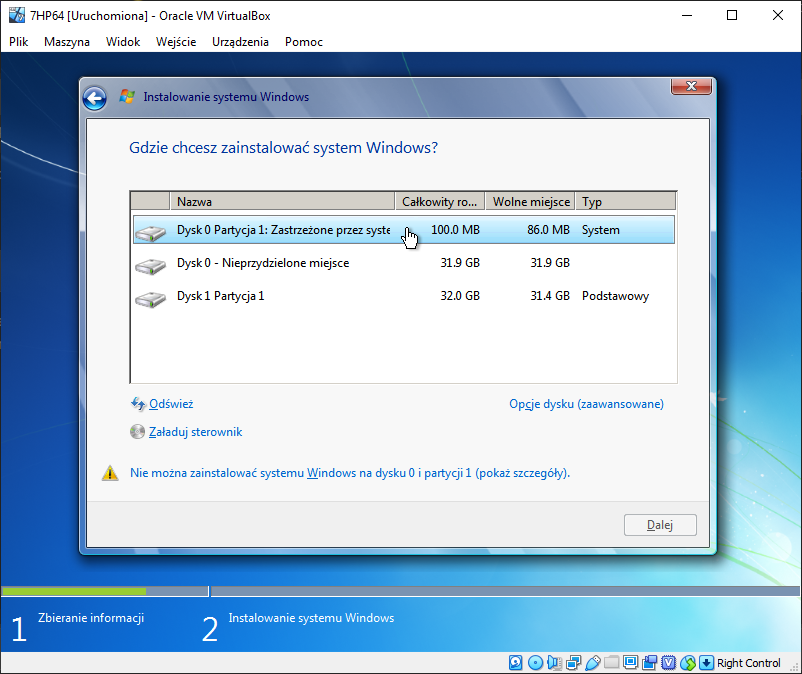Maximize the VirtualBox window
Screen dimensions: 802x674
pos(732,15)
